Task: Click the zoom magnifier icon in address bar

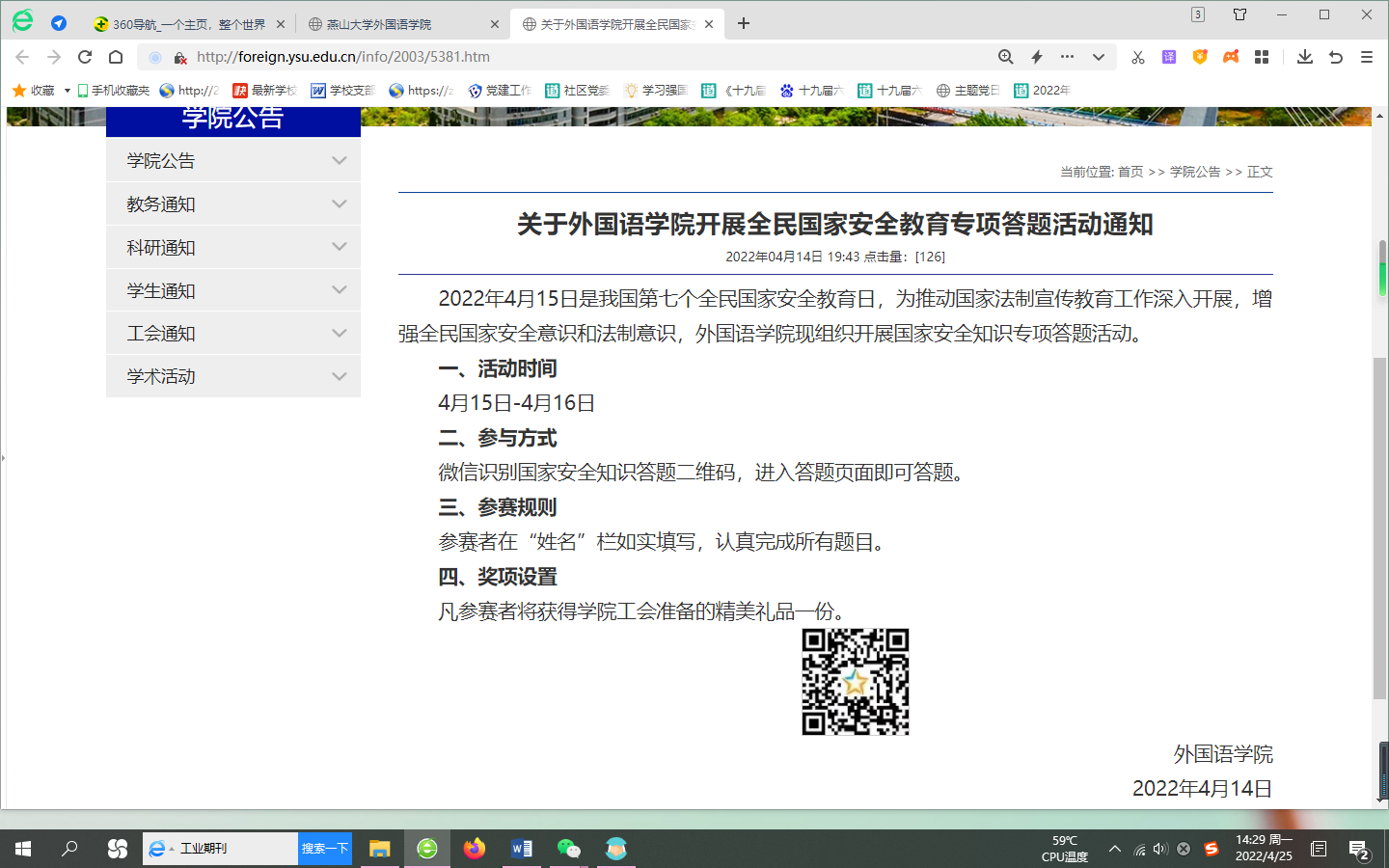Action: [x=1005, y=57]
